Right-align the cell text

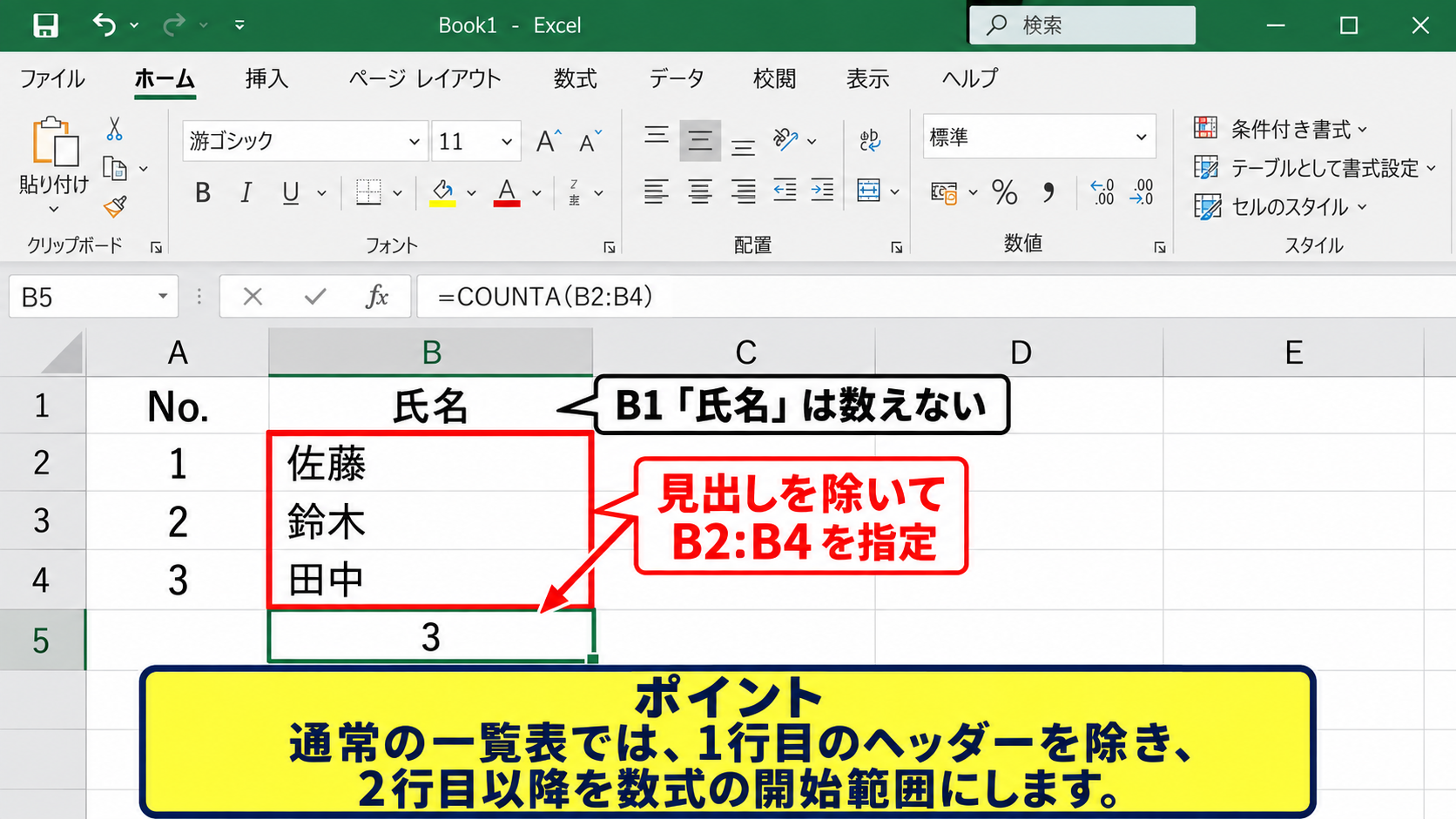point(743,191)
